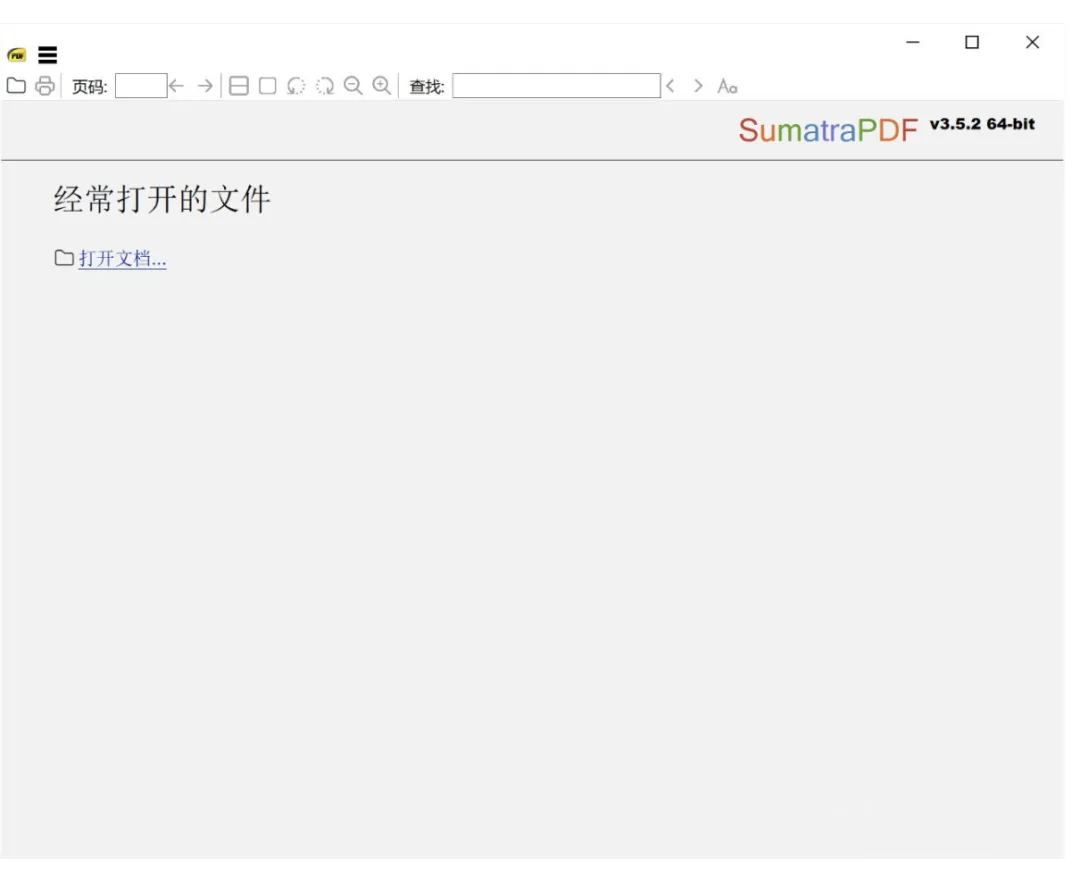The height and width of the screenshot is (871, 1080).
Task: Click the print toolbar icon
Action: (45, 86)
